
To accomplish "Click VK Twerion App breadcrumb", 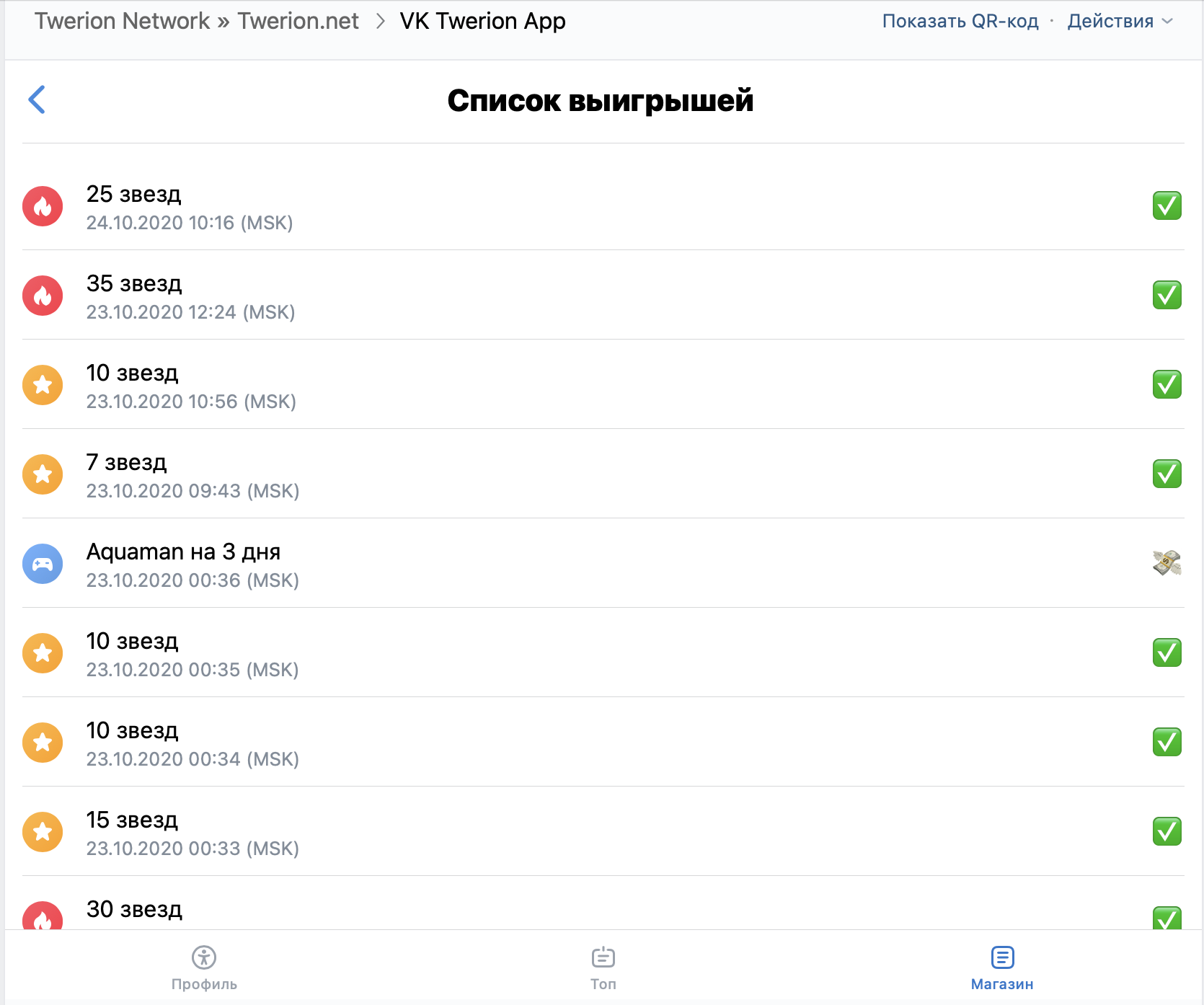I will point(482,22).
